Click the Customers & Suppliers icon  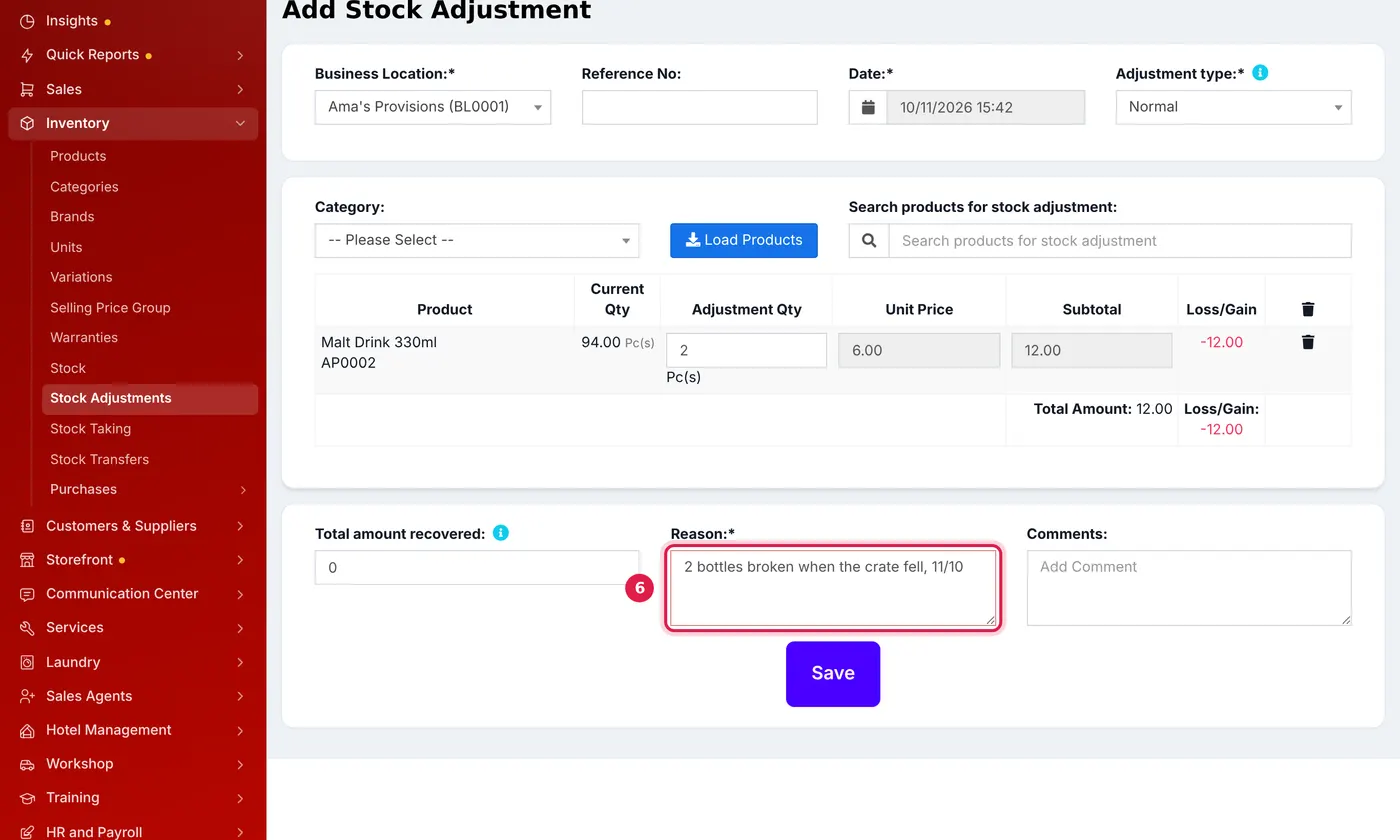[27, 526]
